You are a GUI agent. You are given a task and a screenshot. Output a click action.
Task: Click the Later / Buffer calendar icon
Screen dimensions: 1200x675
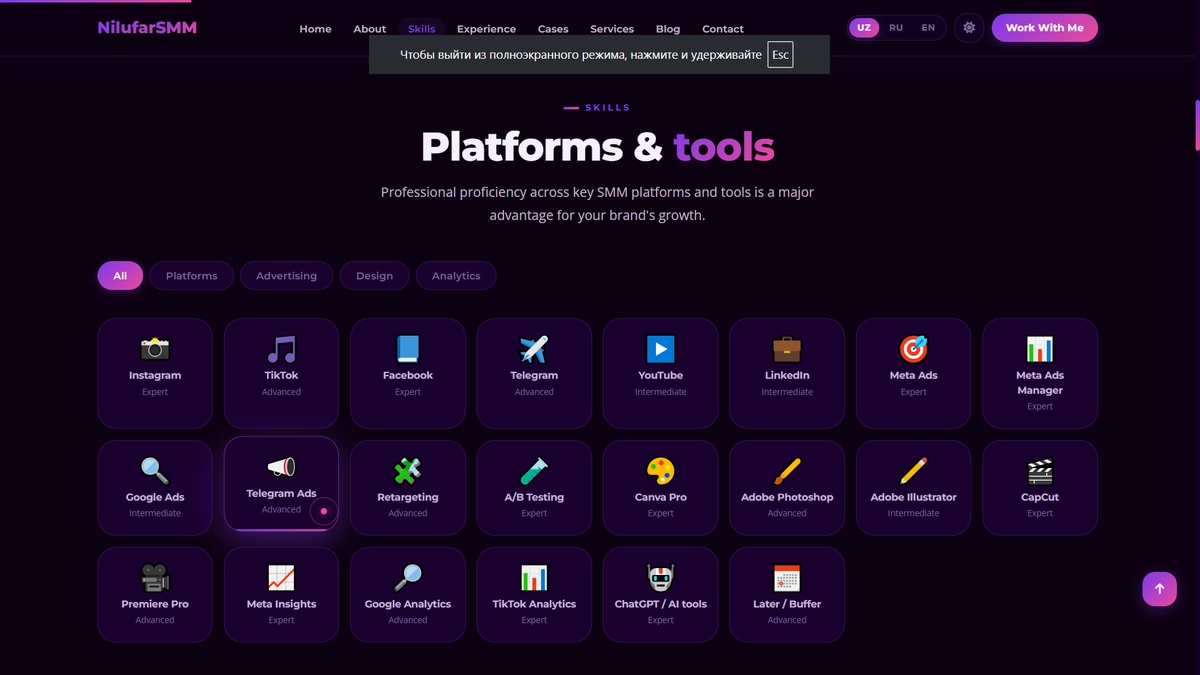tap(787, 578)
